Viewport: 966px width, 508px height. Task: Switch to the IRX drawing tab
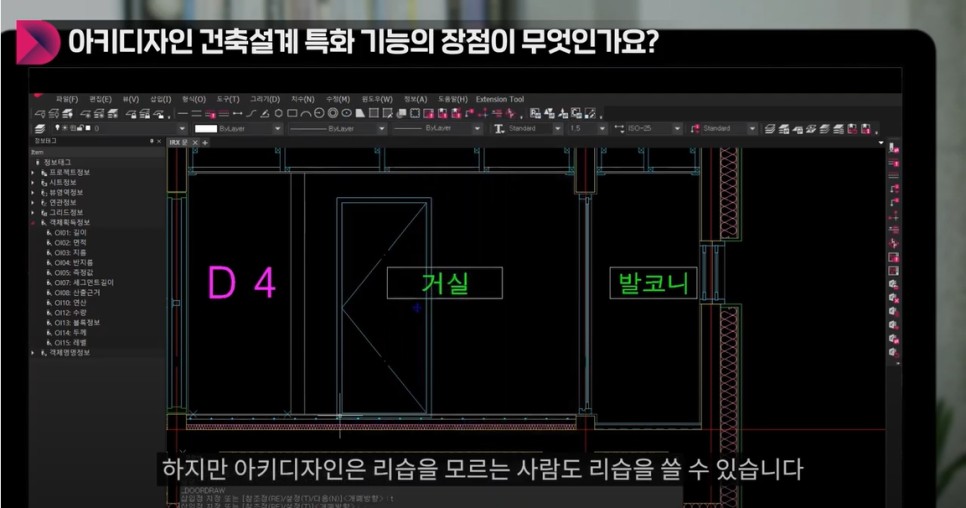coord(179,142)
